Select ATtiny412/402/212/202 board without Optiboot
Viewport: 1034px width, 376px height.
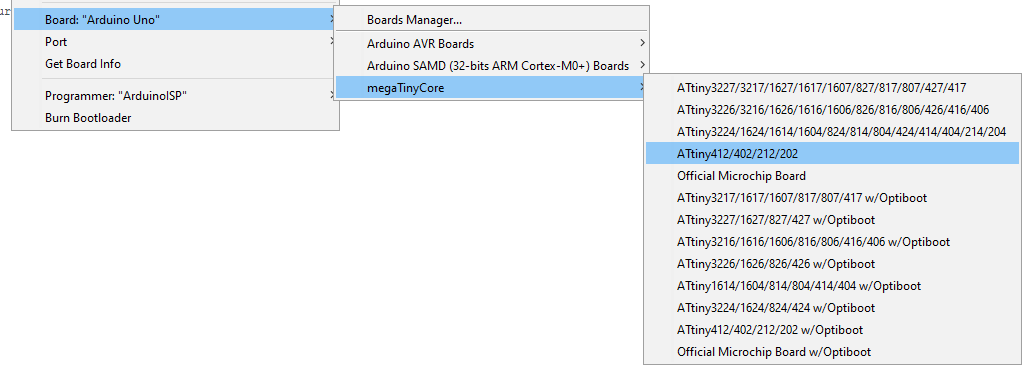[x=832, y=154]
